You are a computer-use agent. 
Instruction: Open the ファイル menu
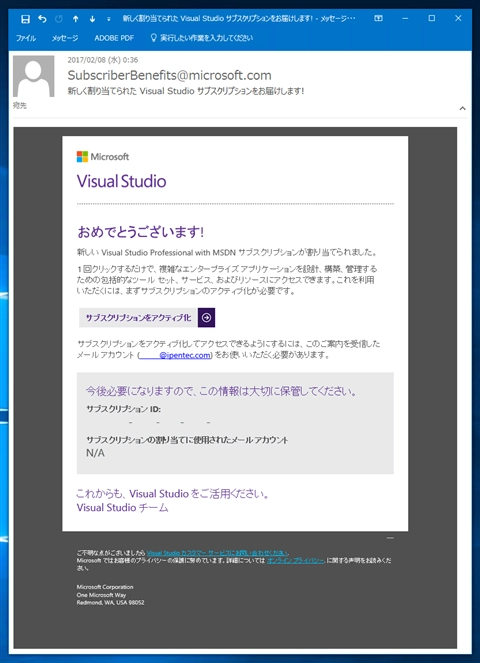tap(26, 38)
